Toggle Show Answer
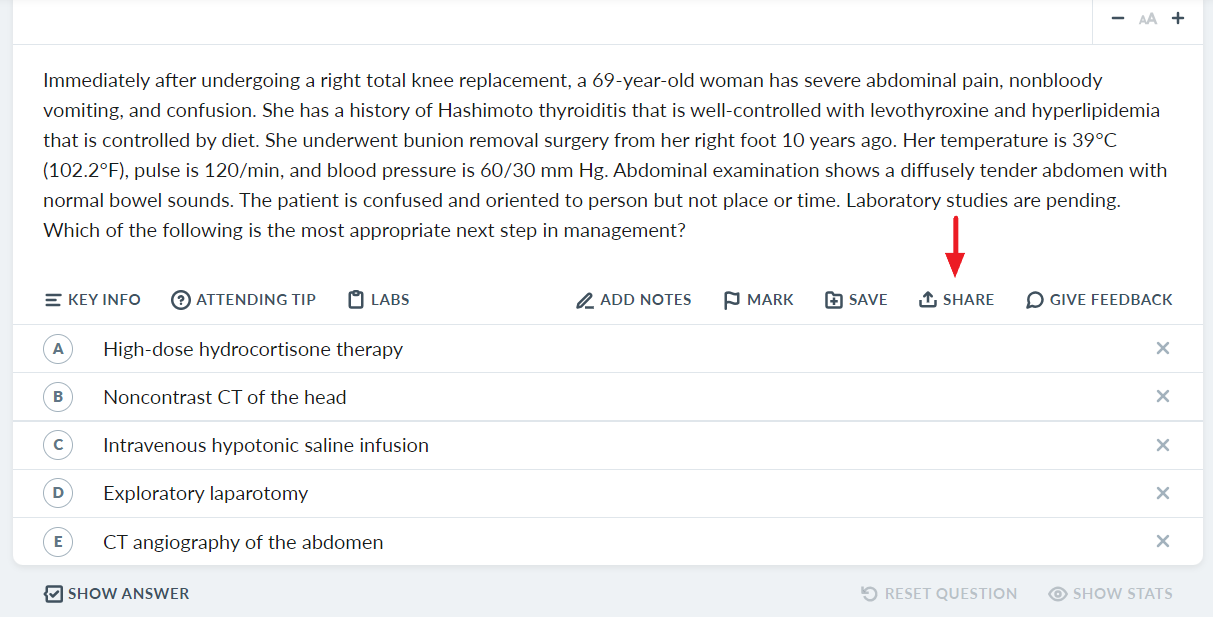This screenshot has height=617, width=1213. [x=117, y=594]
